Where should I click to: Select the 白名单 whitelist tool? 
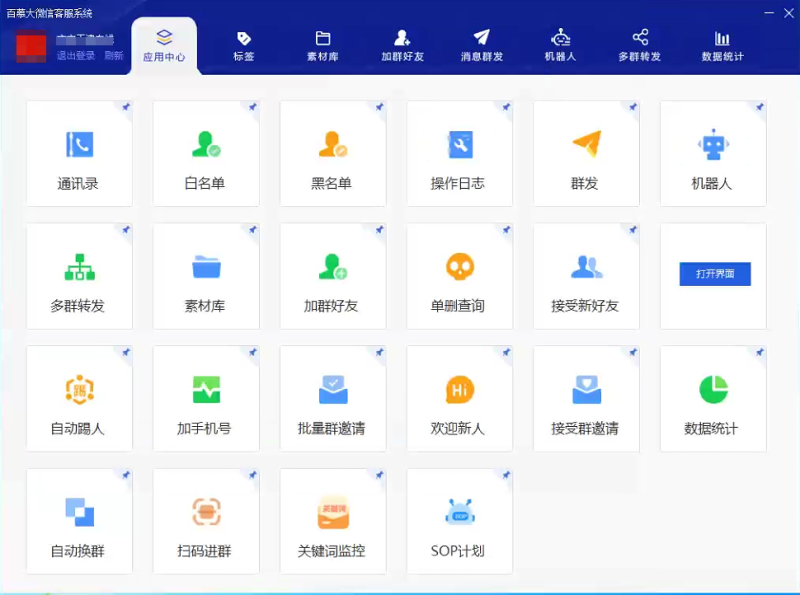(x=206, y=152)
